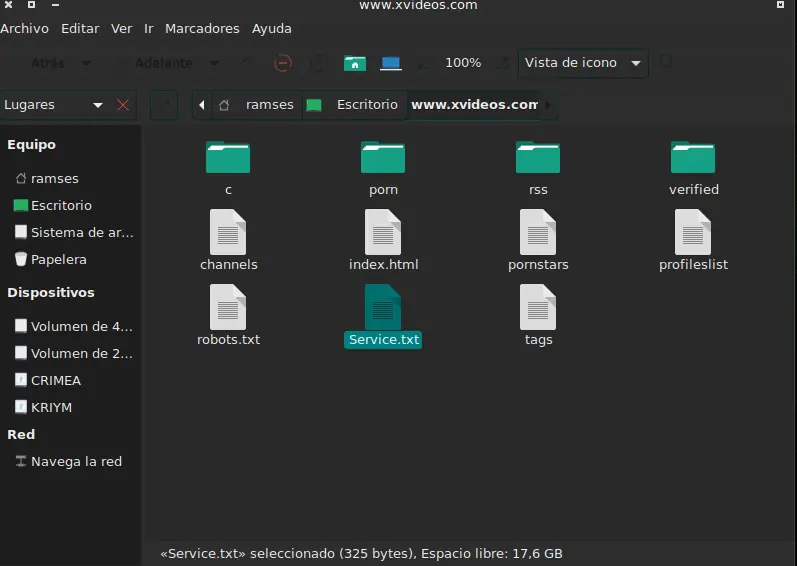Toggle the location text entry button
Image resolution: width=797 pixels, height=566 pixels.
coord(164,105)
